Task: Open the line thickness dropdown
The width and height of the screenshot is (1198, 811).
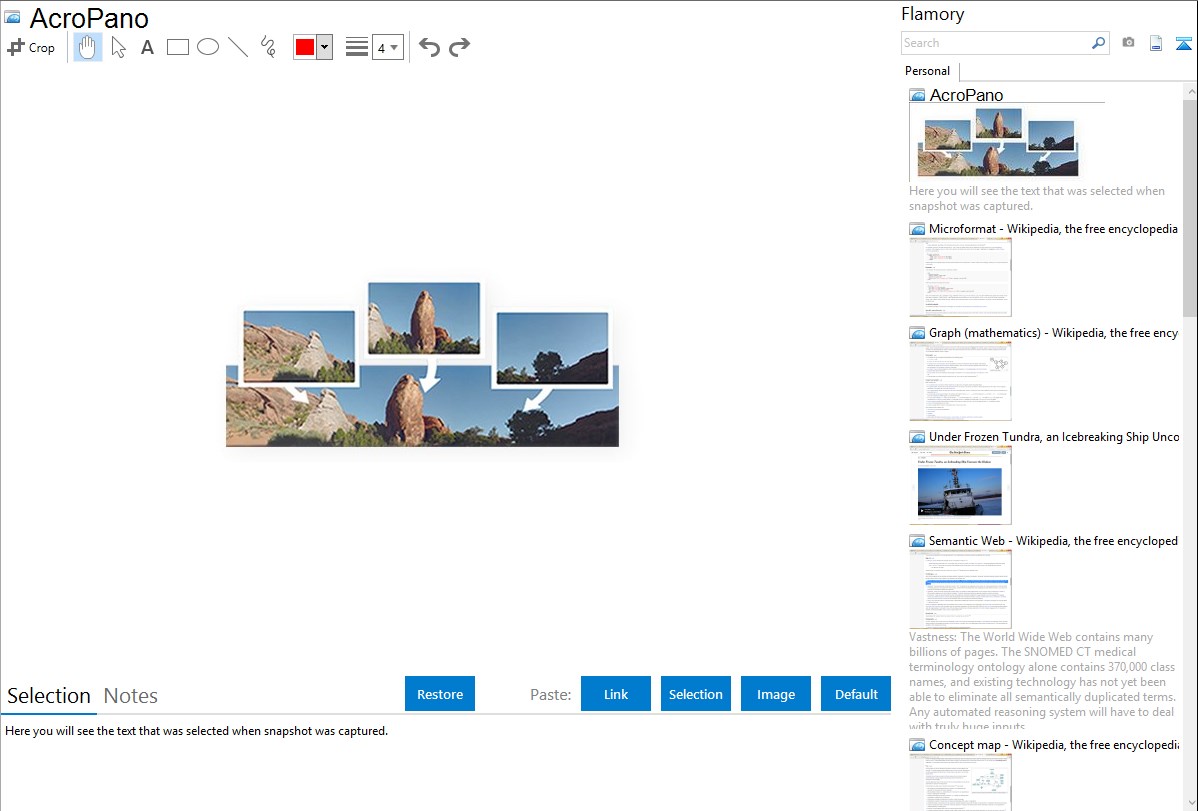Action: tap(387, 47)
